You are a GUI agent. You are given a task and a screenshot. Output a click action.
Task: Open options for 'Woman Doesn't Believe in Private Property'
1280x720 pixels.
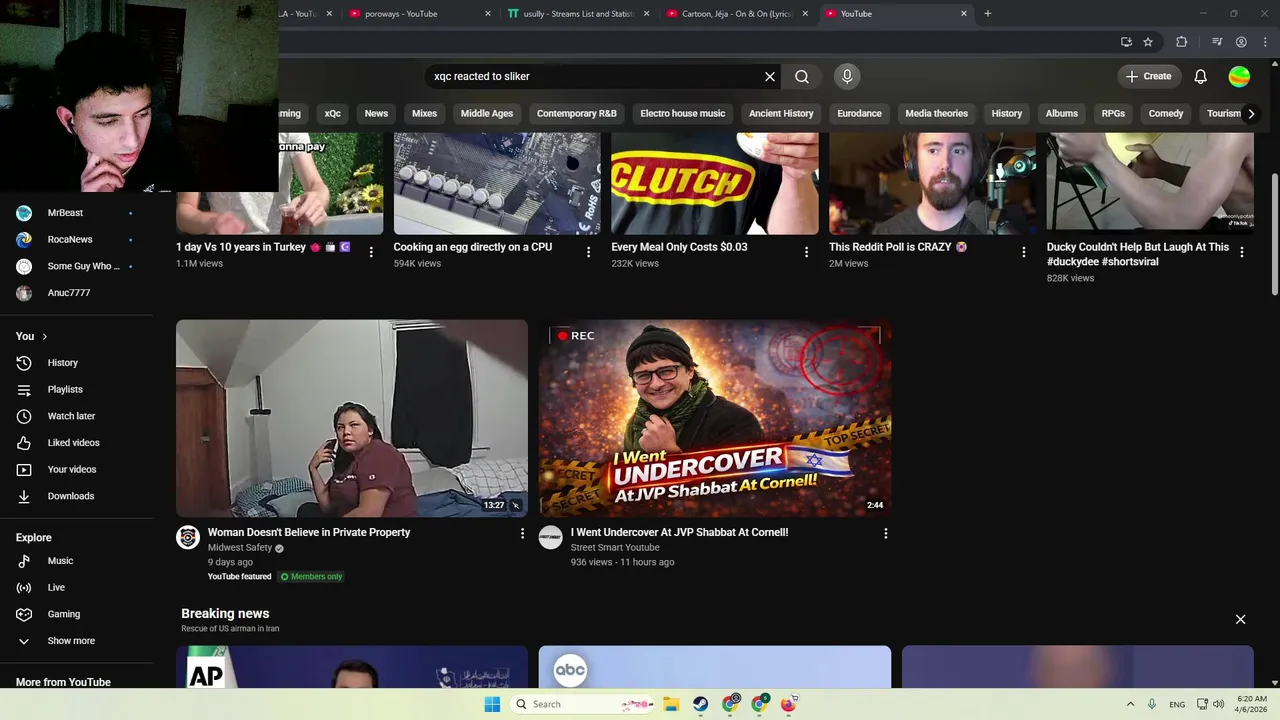point(522,534)
